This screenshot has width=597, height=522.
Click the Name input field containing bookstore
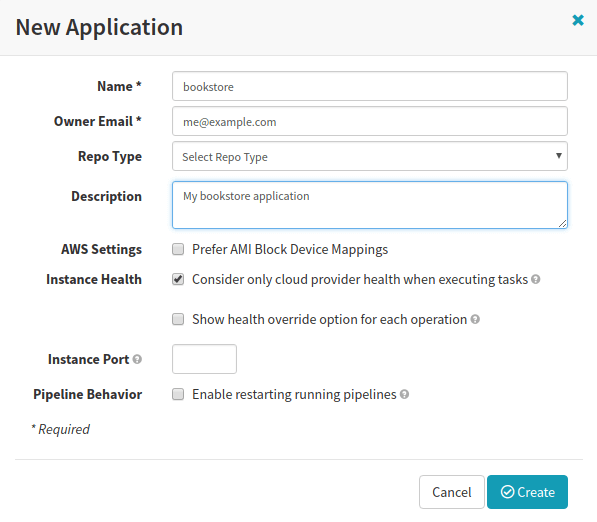pos(370,86)
